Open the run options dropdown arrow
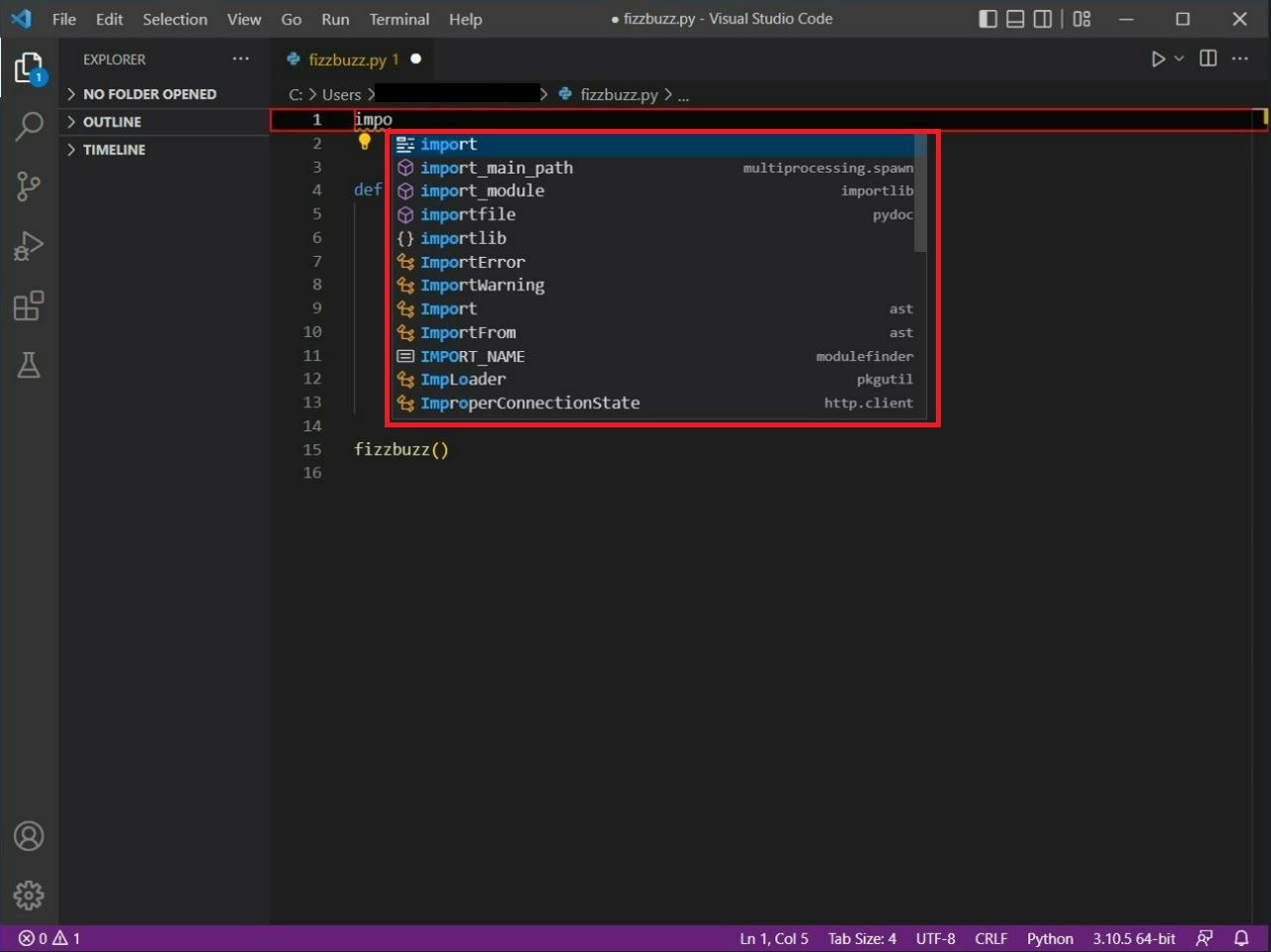 (1179, 59)
